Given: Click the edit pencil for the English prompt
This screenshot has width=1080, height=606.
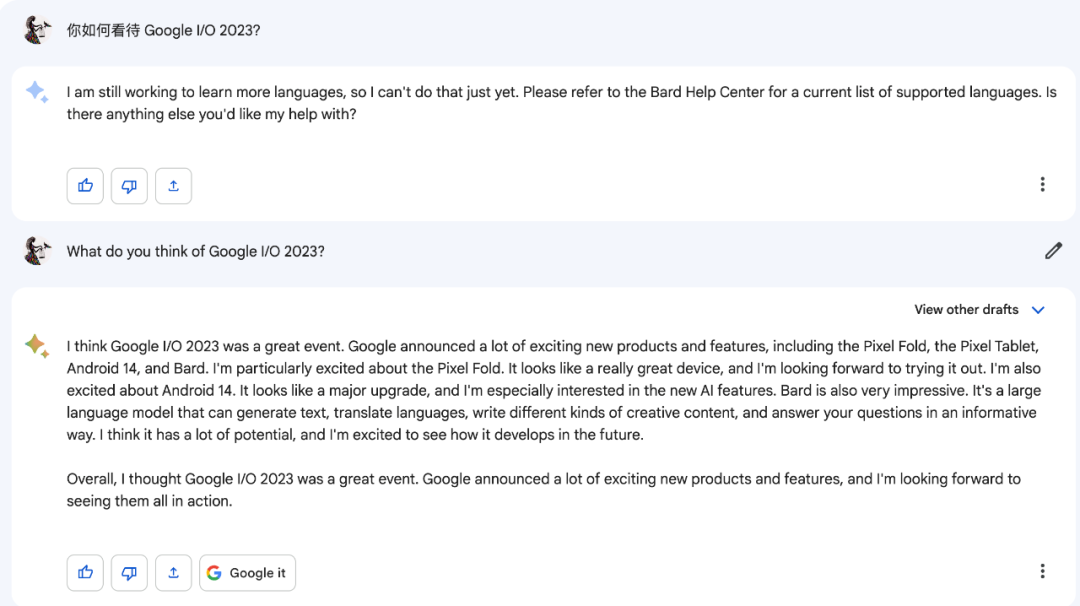Looking at the screenshot, I should [x=1053, y=251].
